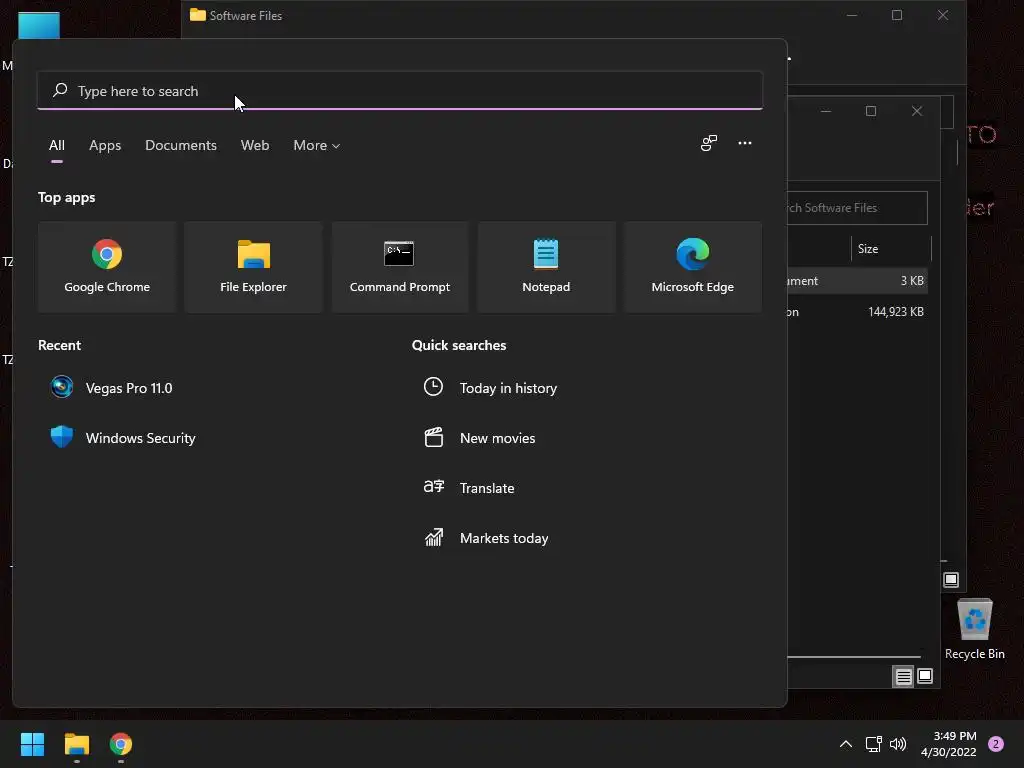The height and width of the screenshot is (768, 1024).
Task: Open network status tray icon
Action: coord(873,744)
